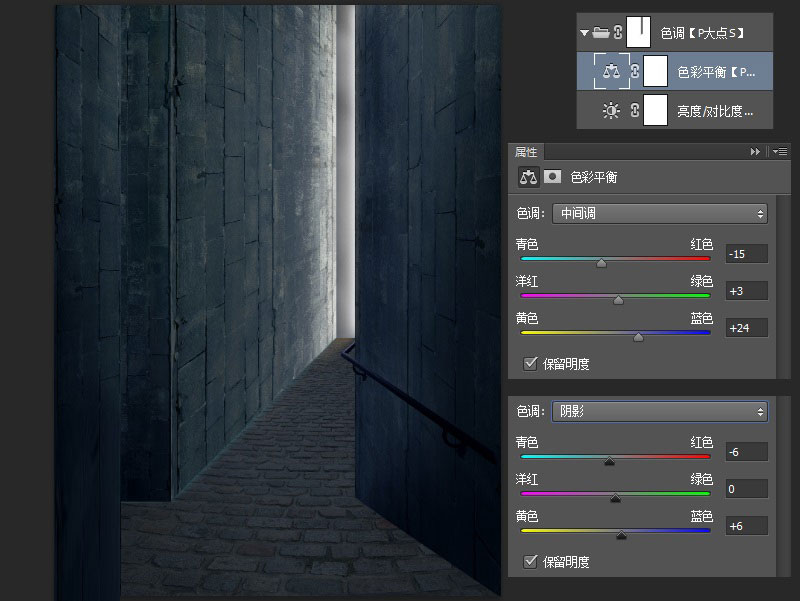The image size is (800, 601).
Task: Collapse the 色调 layer group triangle
Action: click(585, 33)
